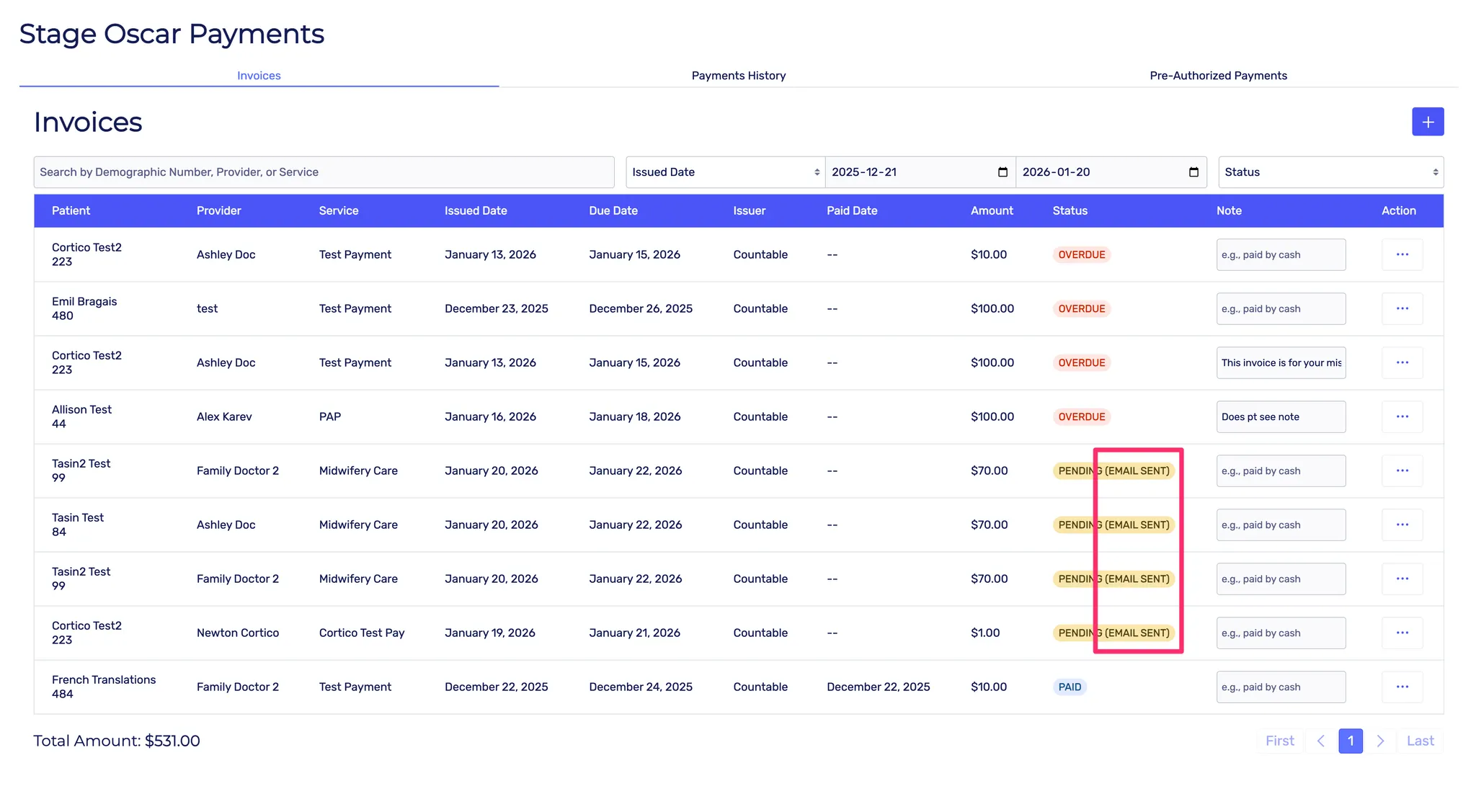1476x812 pixels.
Task: Click the Last page button
Action: (1420, 741)
